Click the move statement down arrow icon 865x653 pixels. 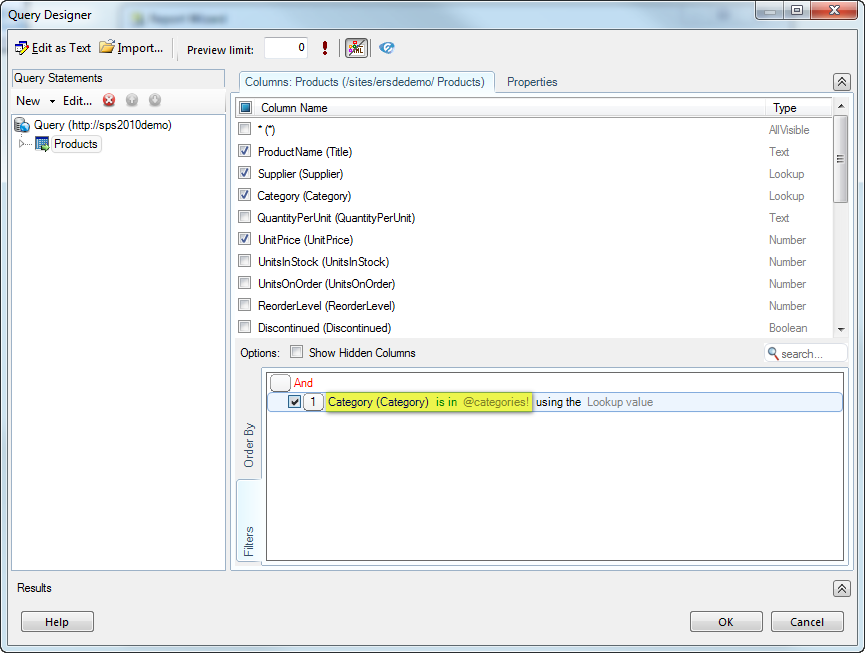pyautogui.click(x=155, y=100)
